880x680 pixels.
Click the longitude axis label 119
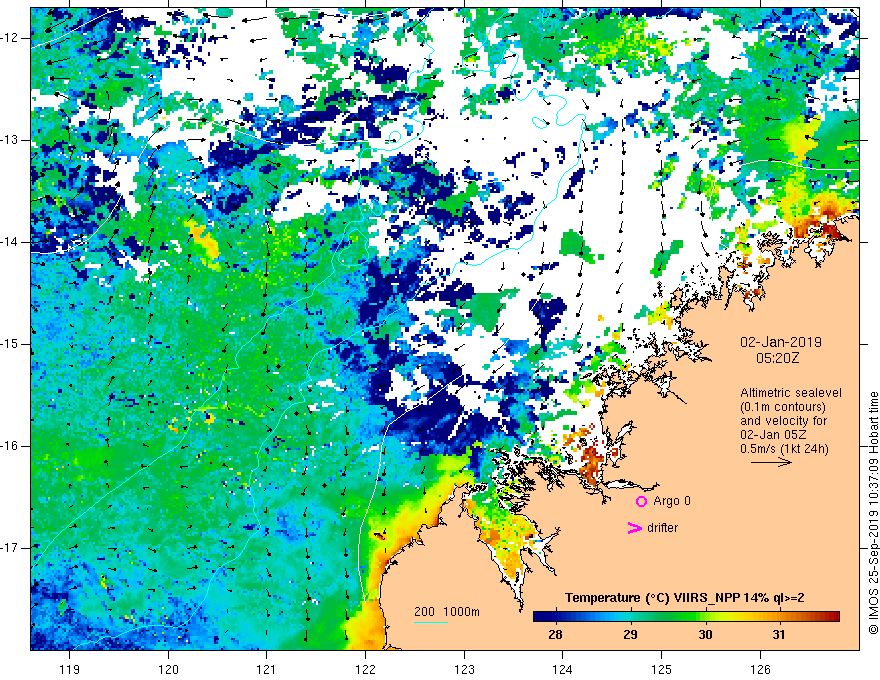coord(70,669)
